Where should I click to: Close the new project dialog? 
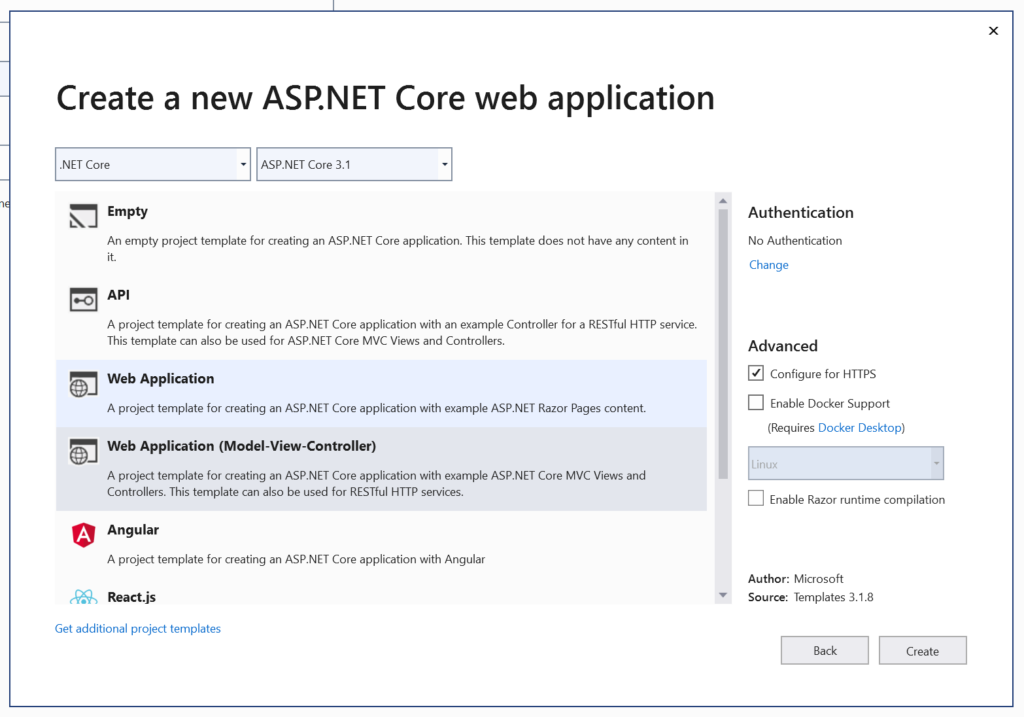coord(993,31)
